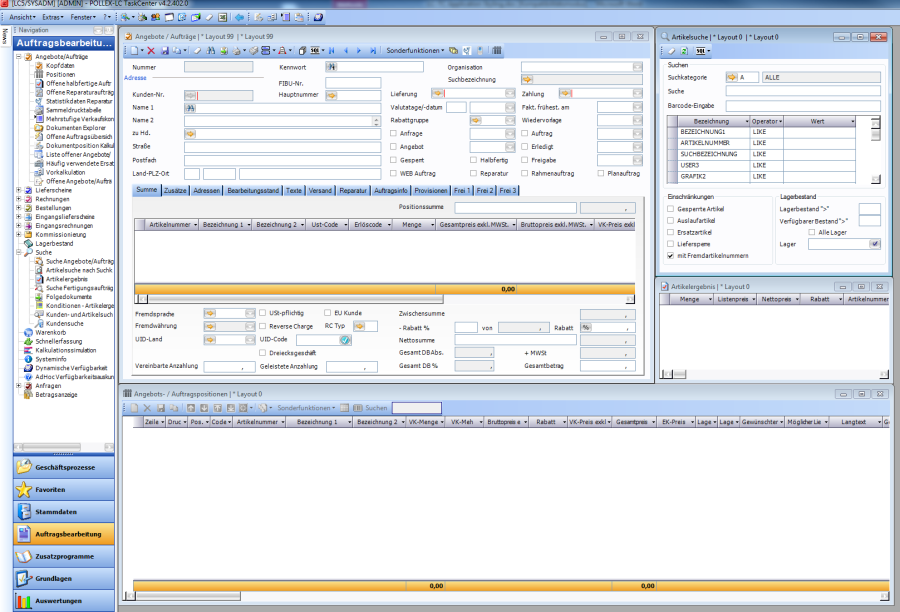Tick the EU Kunde checkbox

point(326,313)
